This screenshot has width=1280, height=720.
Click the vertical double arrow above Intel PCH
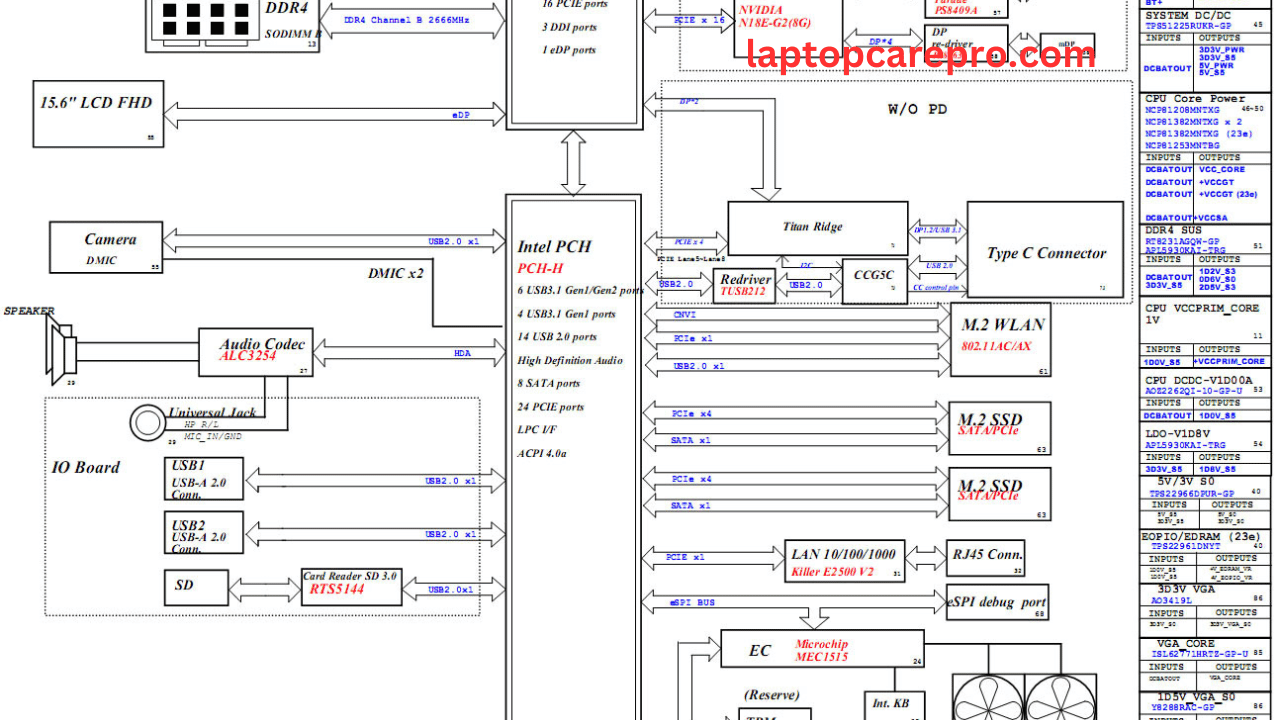[x=574, y=162]
